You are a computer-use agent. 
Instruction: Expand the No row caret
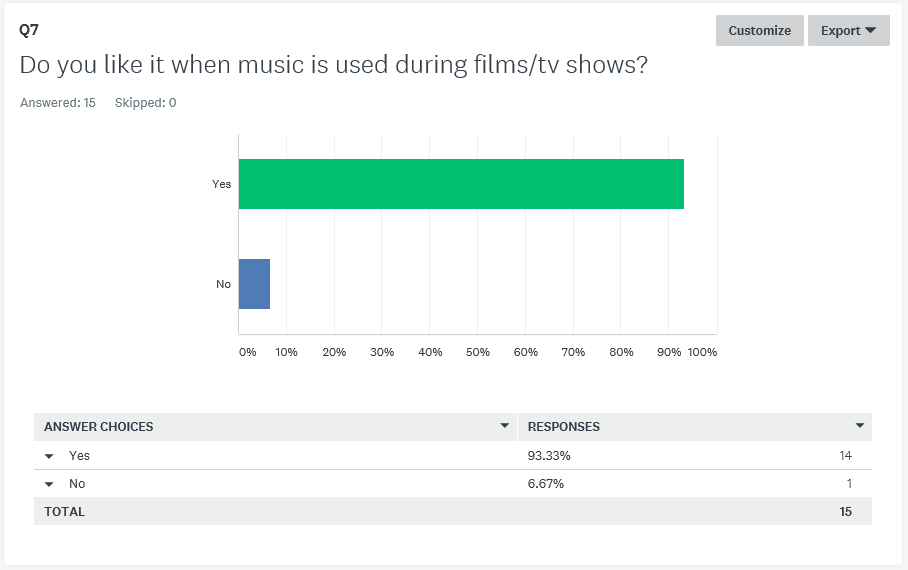pos(49,484)
